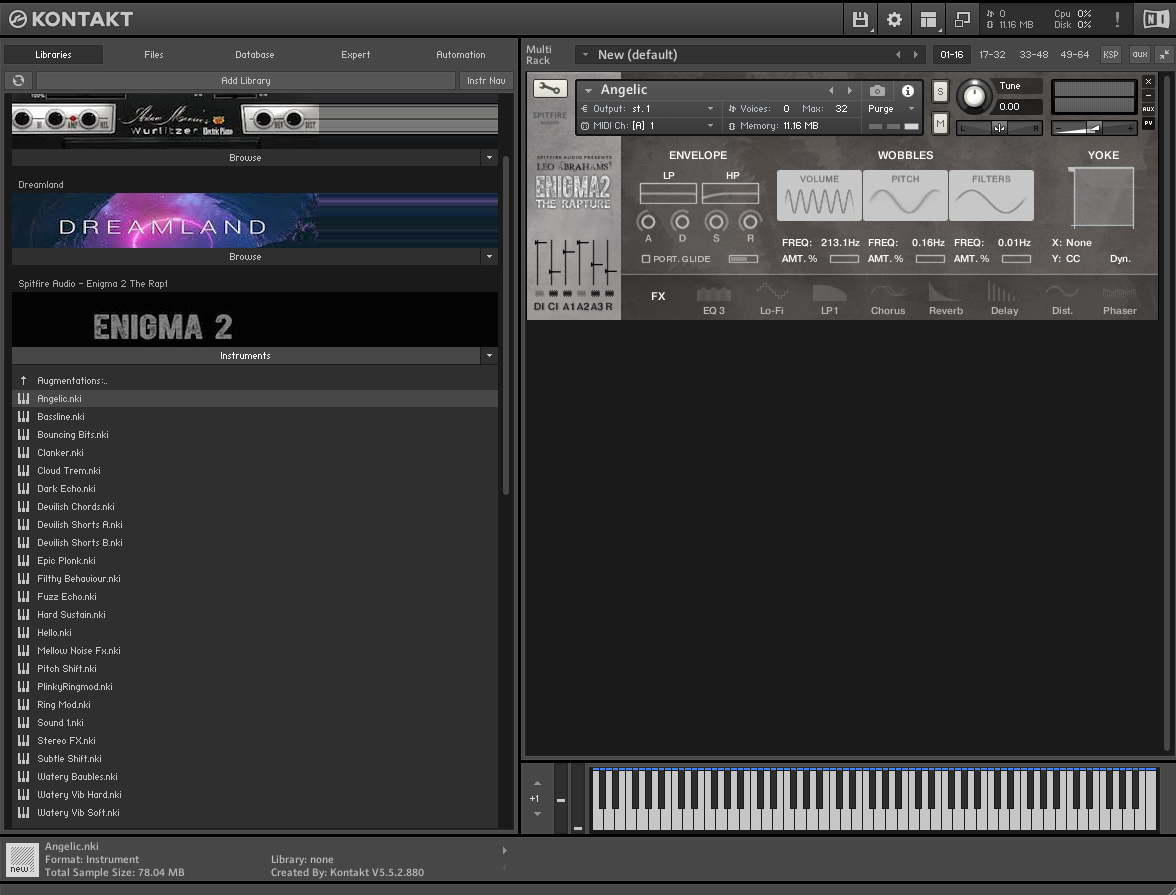This screenshot has height=895, width=1176.
Task: Enable the Port. Glide checkbox
Action: 646,259
